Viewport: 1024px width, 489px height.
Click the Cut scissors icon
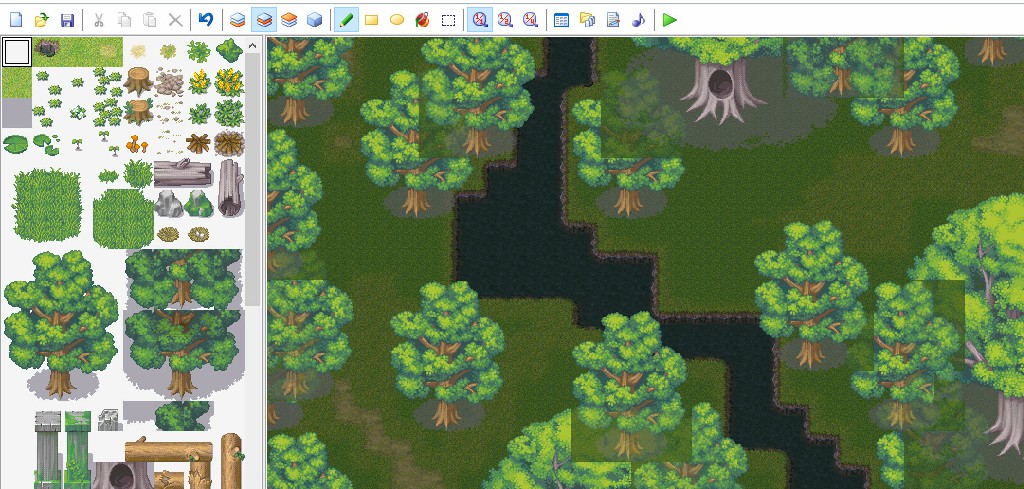(x=99, y=20)
